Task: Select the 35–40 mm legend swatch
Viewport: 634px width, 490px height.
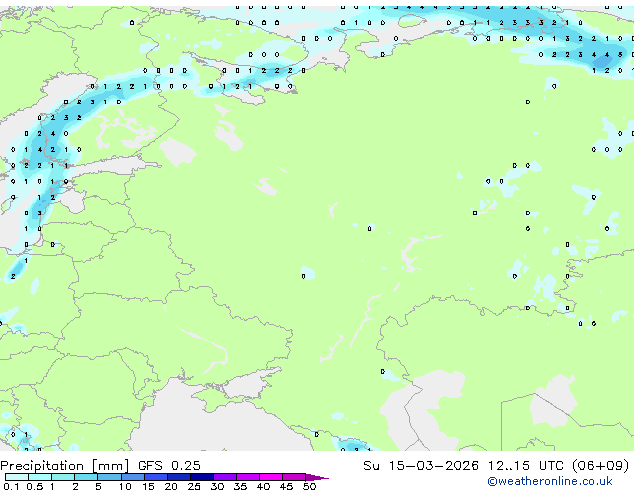Action: [x=248, y=477]
